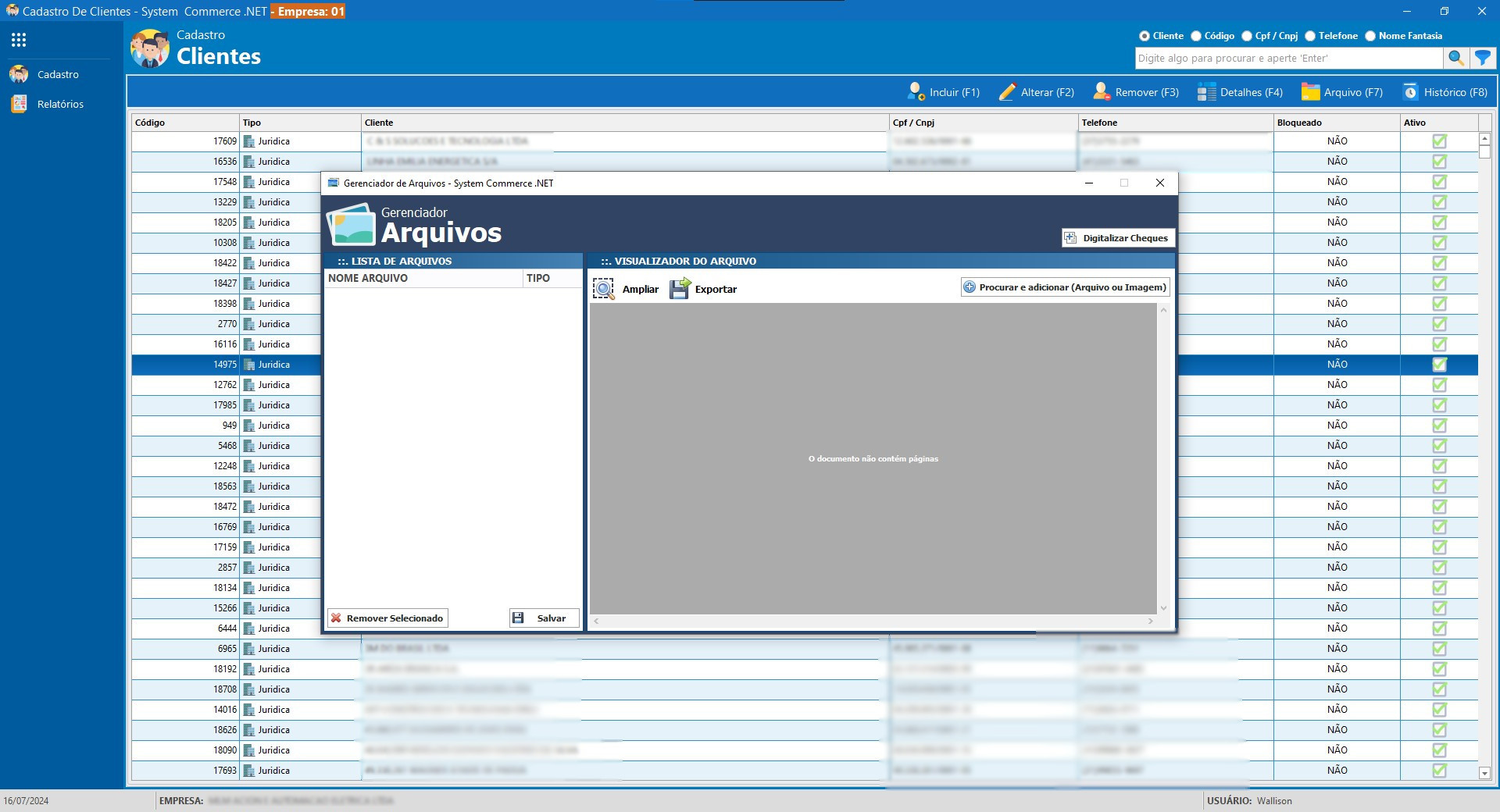1500x812 pixels.
Task: Click the Remover (F3) toolbar icon
Action: [1101, 92]
